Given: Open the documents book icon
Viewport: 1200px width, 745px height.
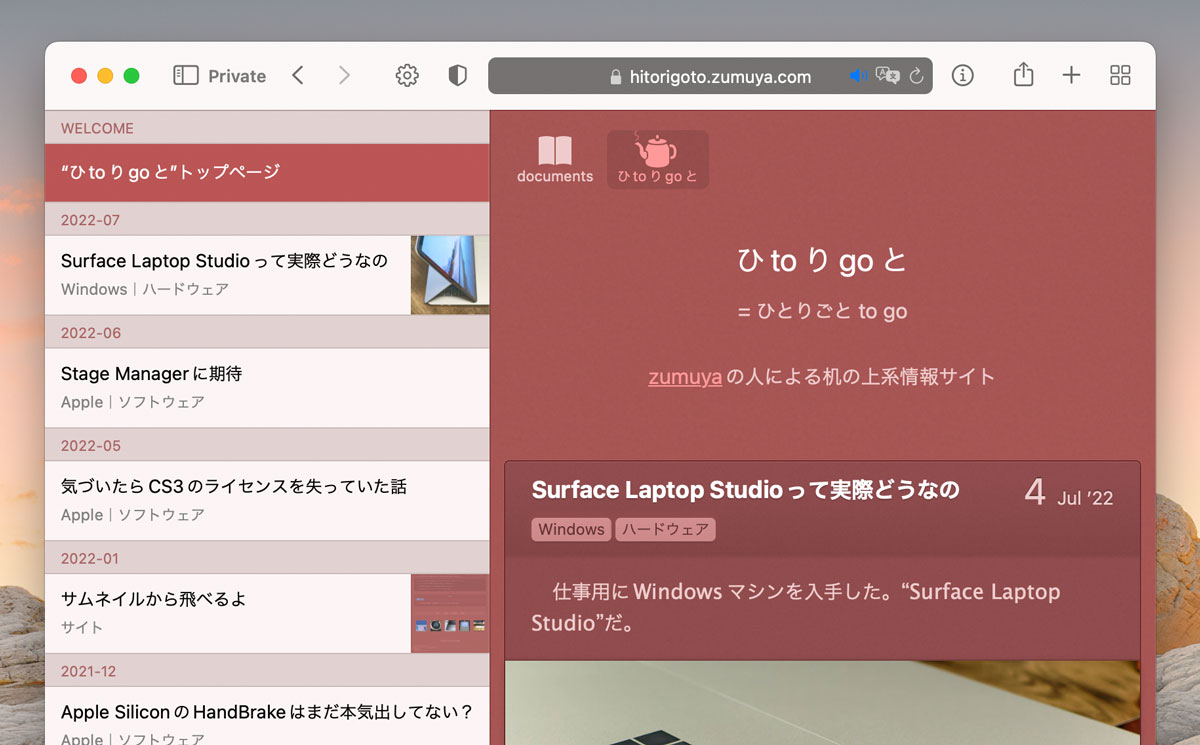Looking at the screenshot, I should tap(555, 160).
